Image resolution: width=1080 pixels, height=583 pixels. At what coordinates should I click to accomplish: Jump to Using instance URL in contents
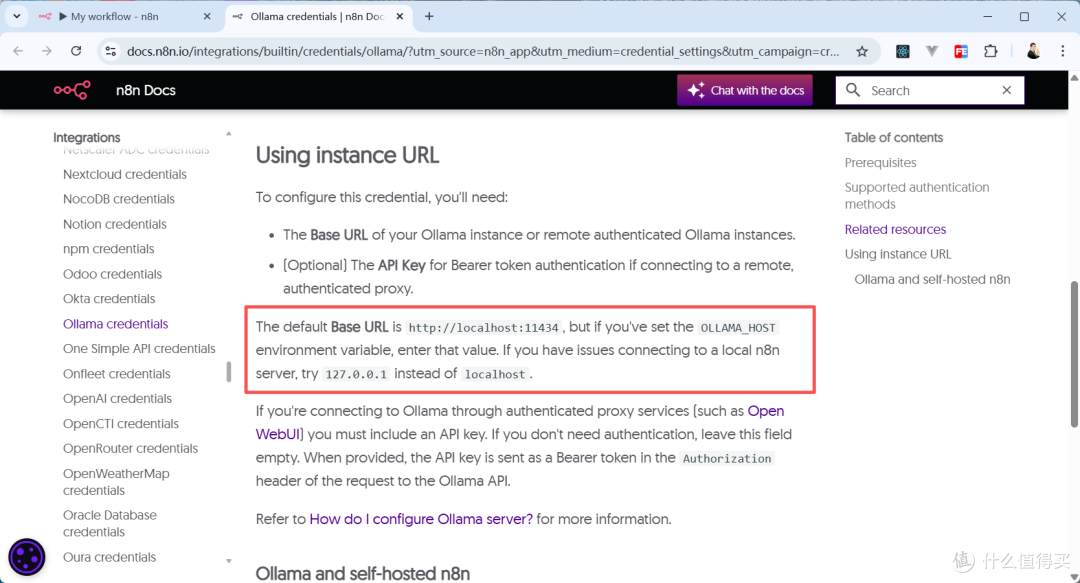point(897,254)
